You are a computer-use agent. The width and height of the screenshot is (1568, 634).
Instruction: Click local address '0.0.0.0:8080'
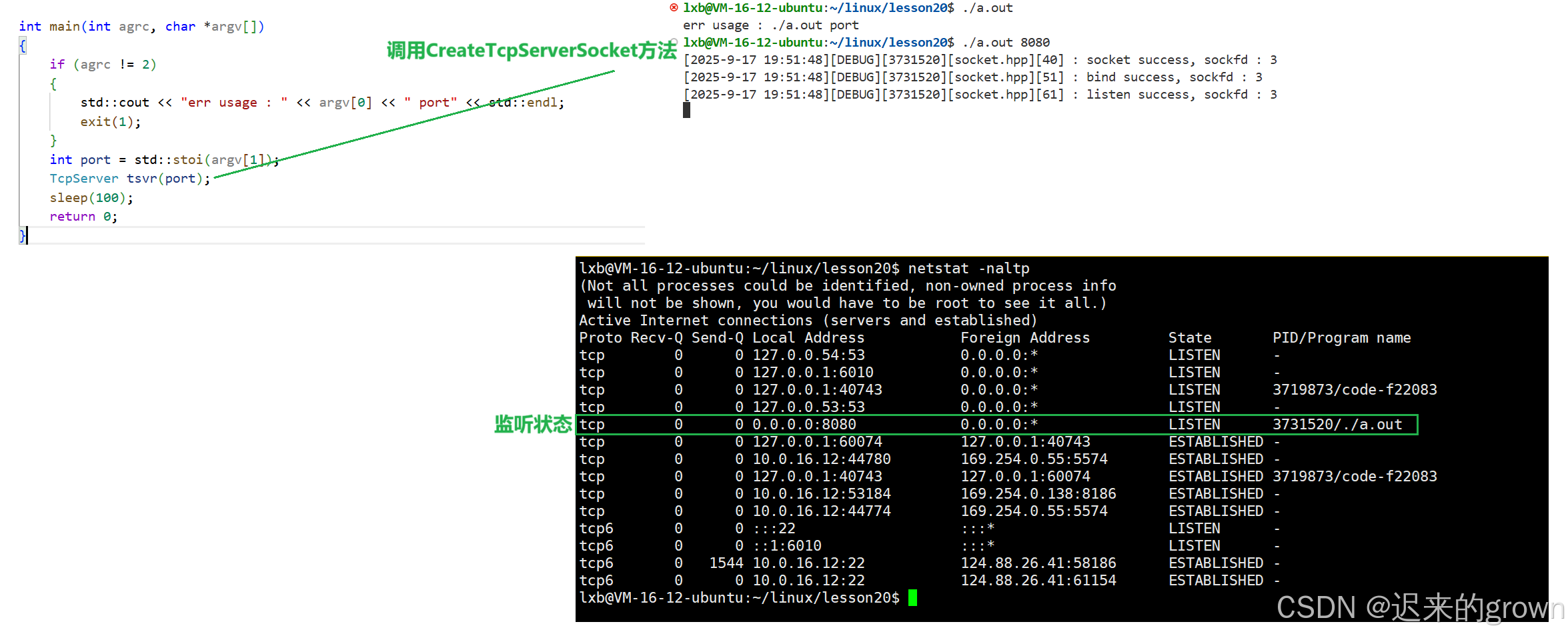[x=804, y=425]
